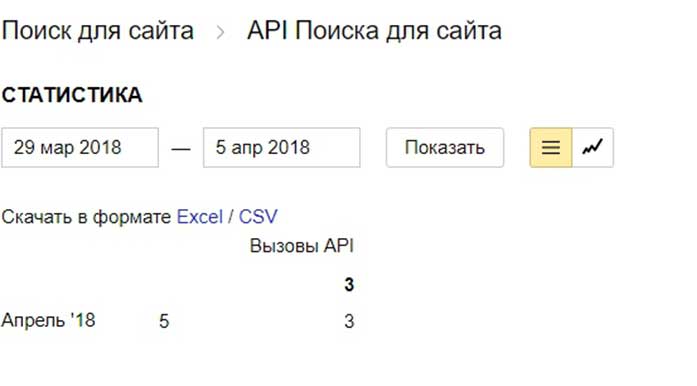697x386 pixels.
Task: Click the Скачать в формате label
Action: coord(86,217)
